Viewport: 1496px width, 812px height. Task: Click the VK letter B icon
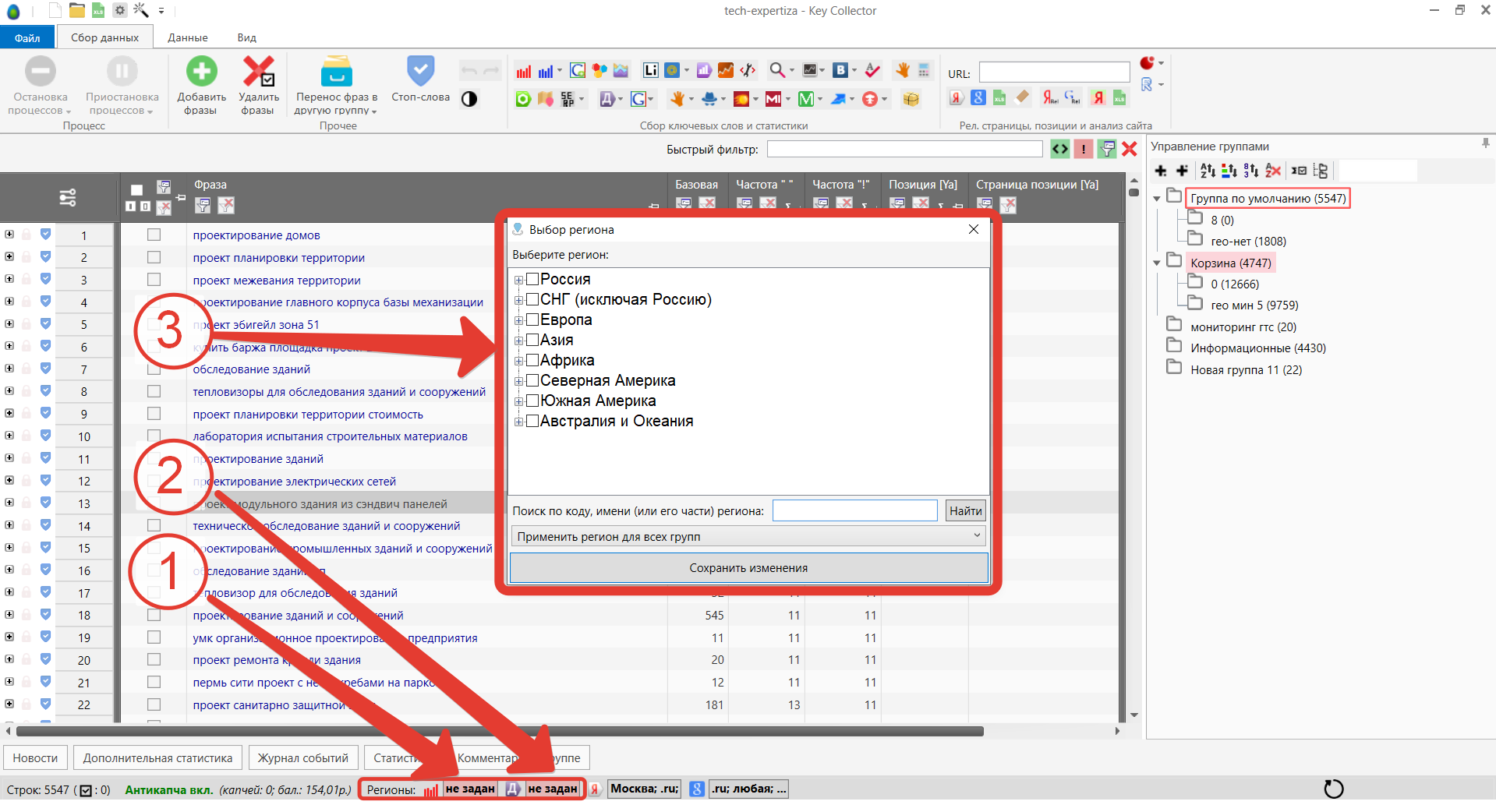coord(840,71)
